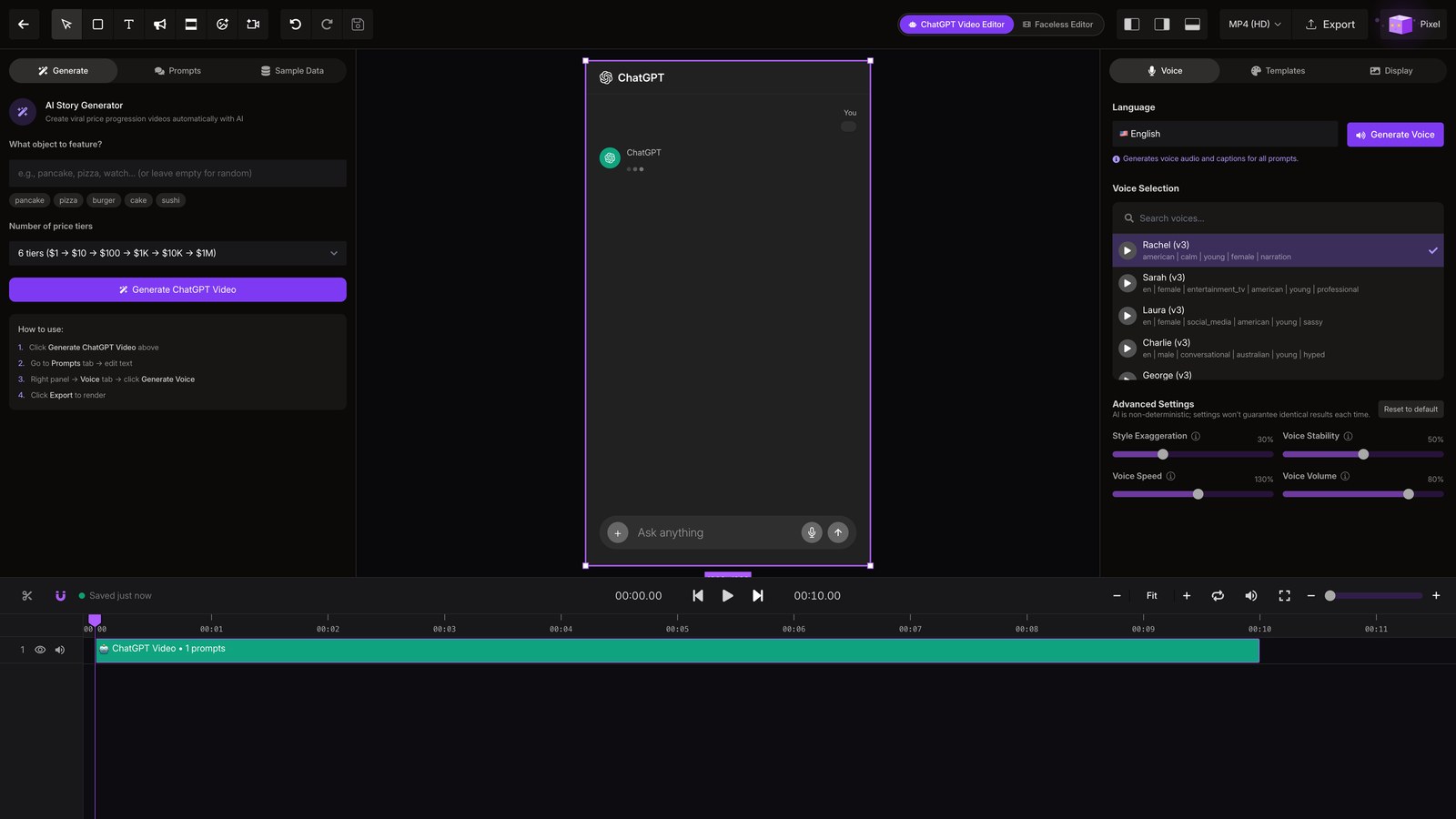
Task: Select the pointer selection tool
Action: tap(66, 25)
